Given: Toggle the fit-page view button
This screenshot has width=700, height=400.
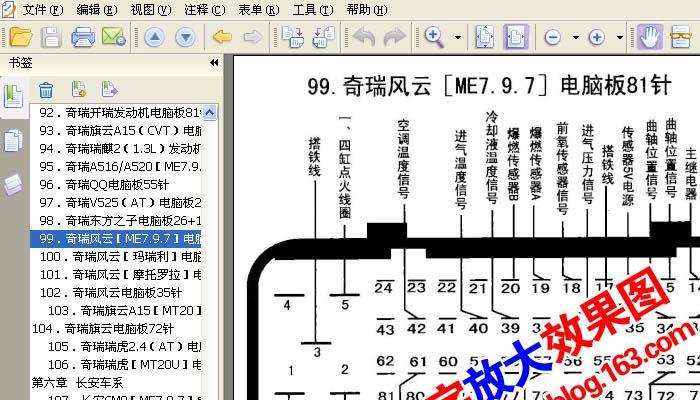Looking at the screenshot, I should click(516, 37).
